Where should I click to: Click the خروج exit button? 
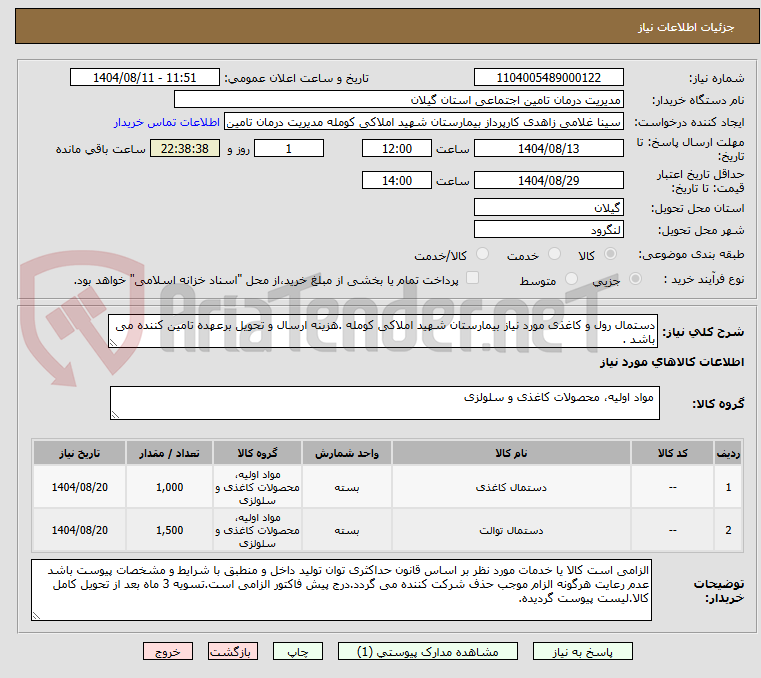[168, 651]
